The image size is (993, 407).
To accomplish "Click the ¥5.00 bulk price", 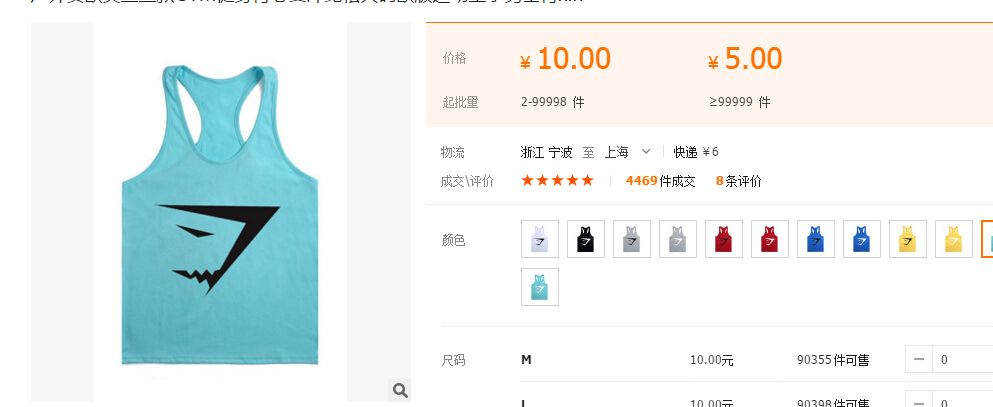I will click(x=745, y=59).
